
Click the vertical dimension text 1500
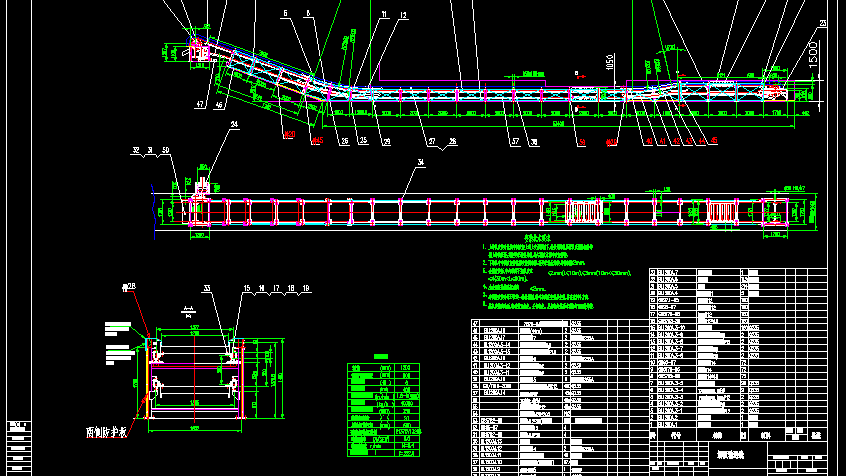click(814, 55)
